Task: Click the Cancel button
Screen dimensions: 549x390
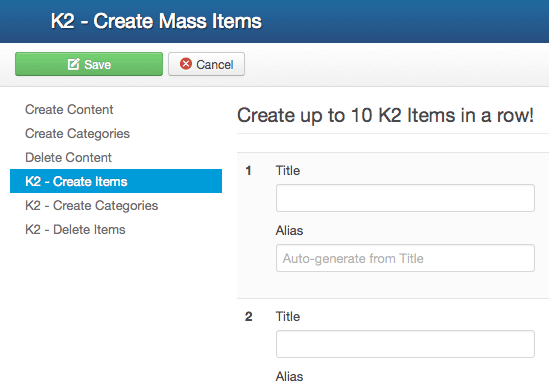Action: [206, 64]
